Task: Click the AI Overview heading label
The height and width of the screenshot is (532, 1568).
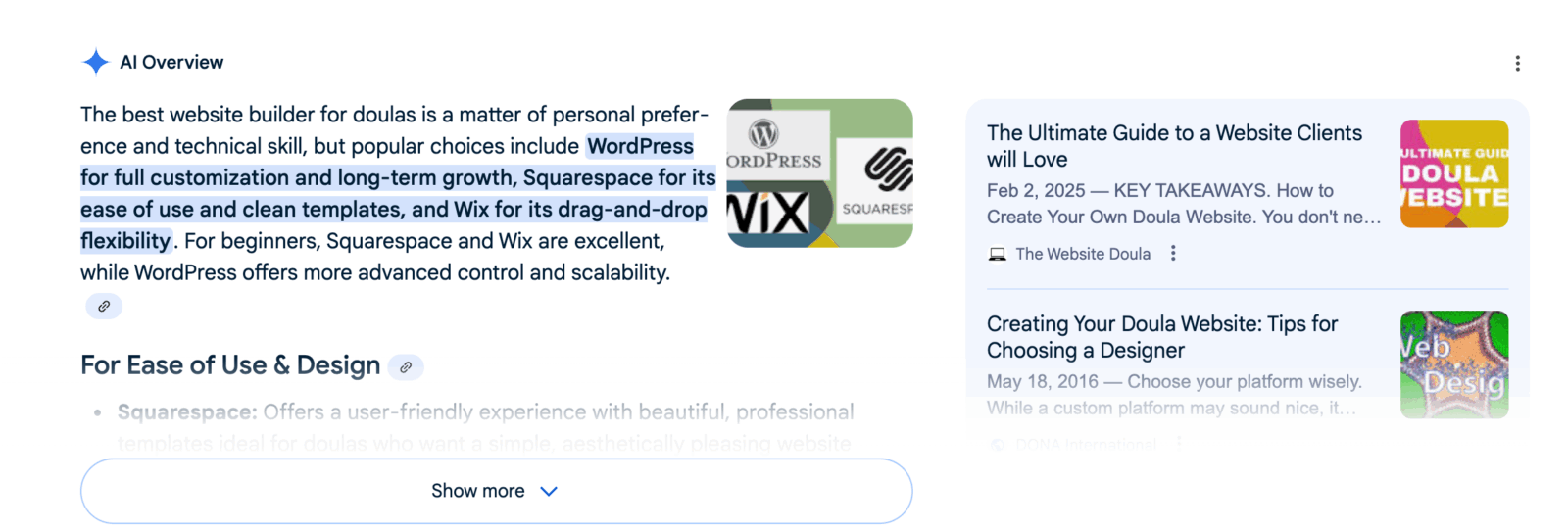Action: click(x=171, y=62)
